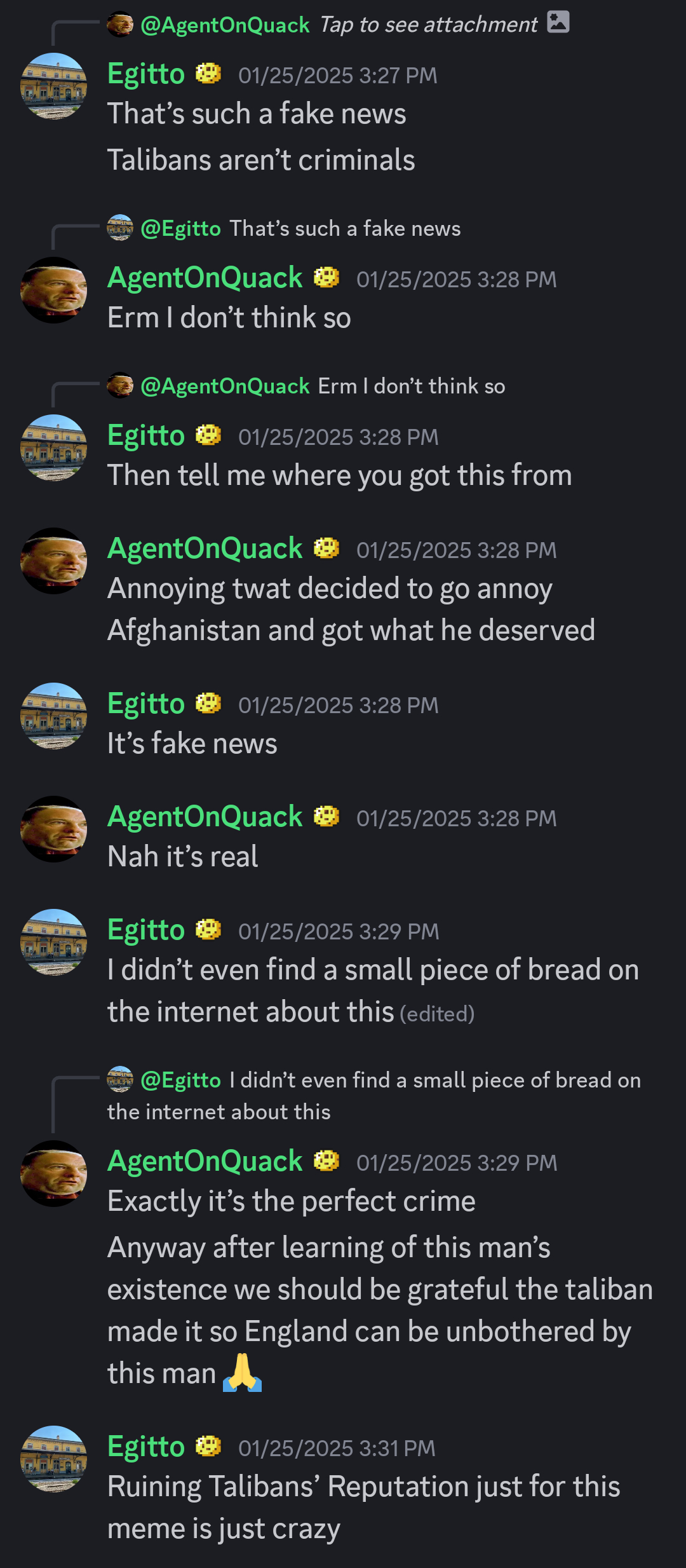Image resolution: width=686 pixels, height=1568 pixels.
Task: Click the @AgentOnQuack mention above "Then tell me" message
Action: (x=225, y=386)
